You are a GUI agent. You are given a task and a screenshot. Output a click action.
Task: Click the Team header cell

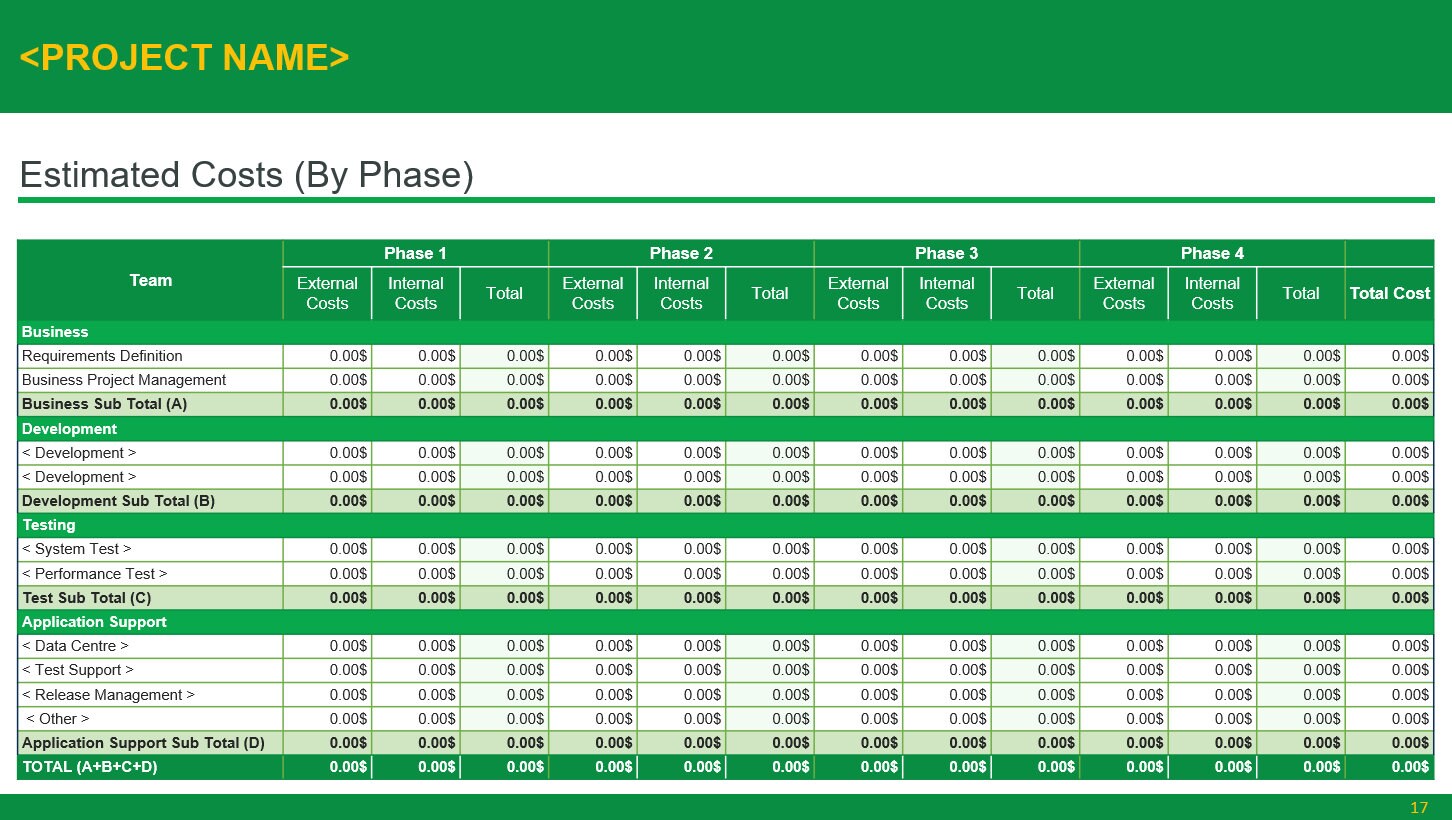[x=150, y=280]
